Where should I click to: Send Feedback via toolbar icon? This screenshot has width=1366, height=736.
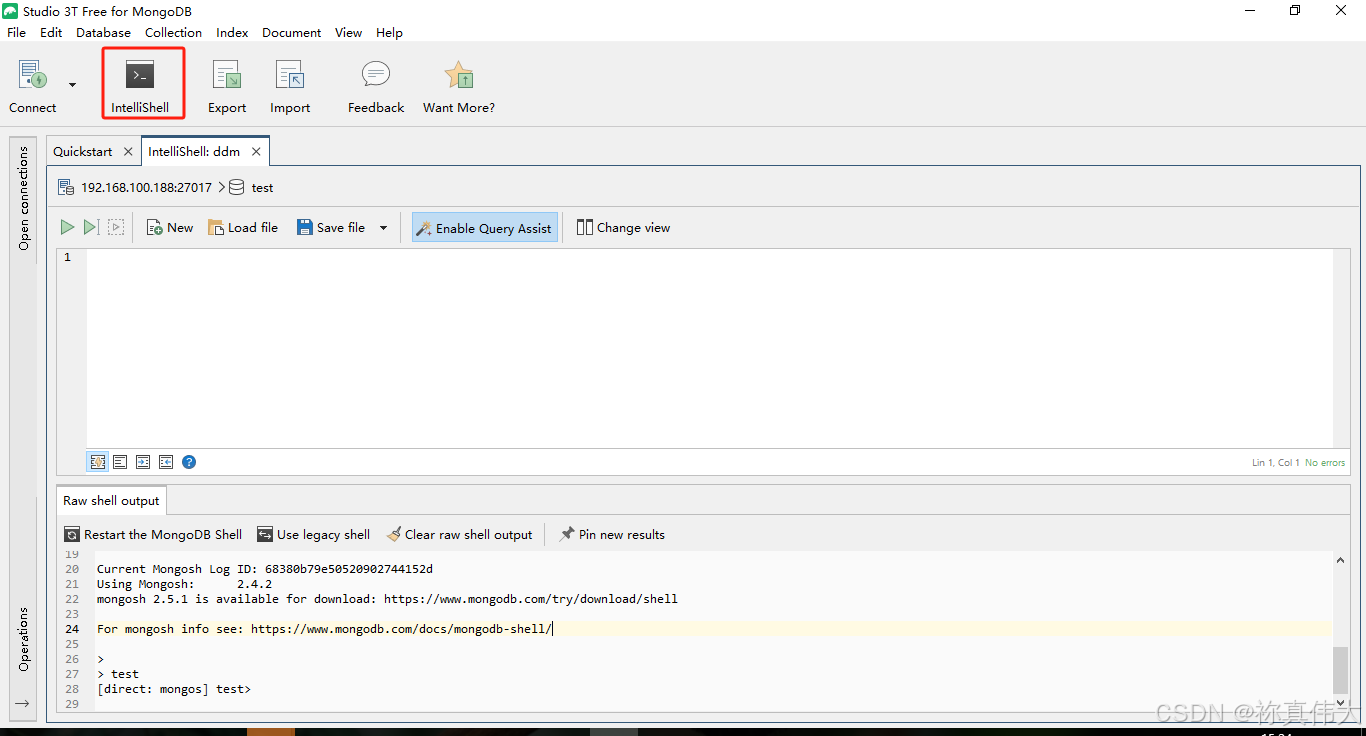coord(376,84)
